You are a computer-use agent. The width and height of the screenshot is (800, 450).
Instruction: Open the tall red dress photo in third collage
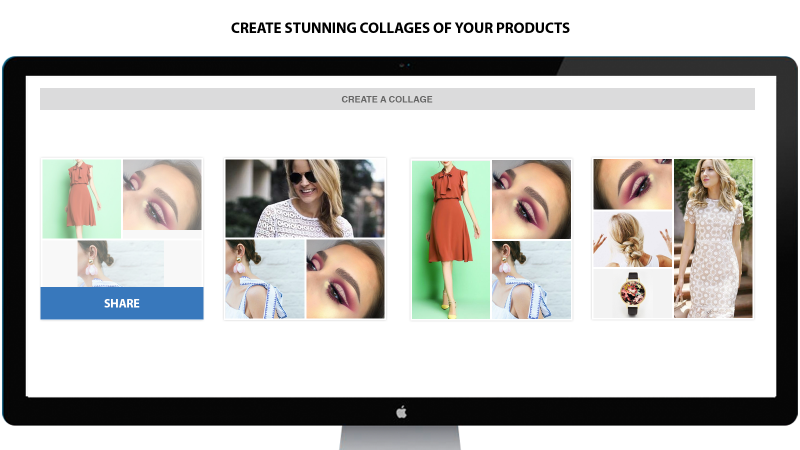[x=451, y=239]
